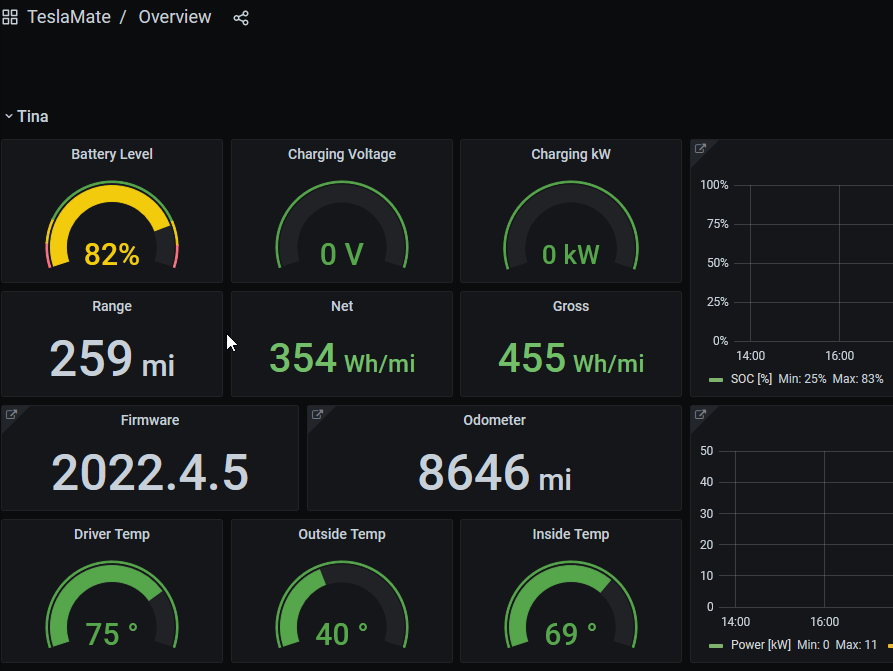Screen dimensions: 893x671
Task: Click the 2022.4.5 firmware version value
Action: 150,472
